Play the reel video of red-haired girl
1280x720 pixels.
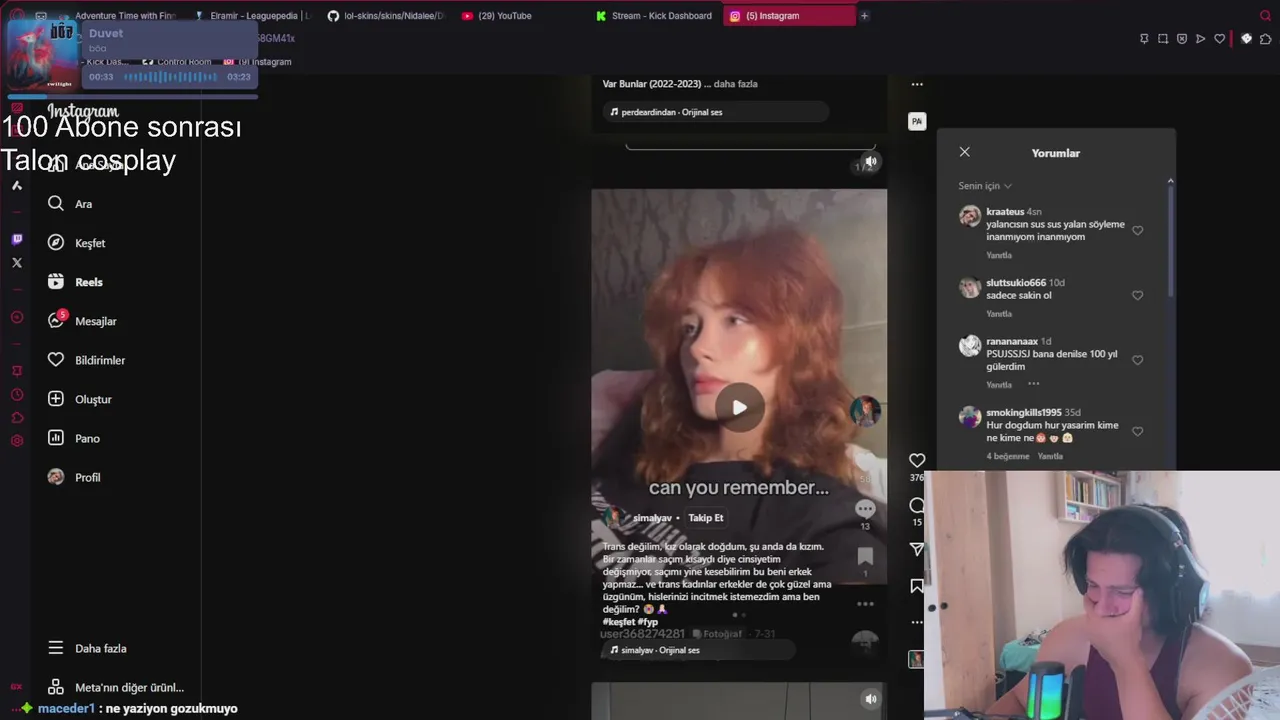[739, 407]
